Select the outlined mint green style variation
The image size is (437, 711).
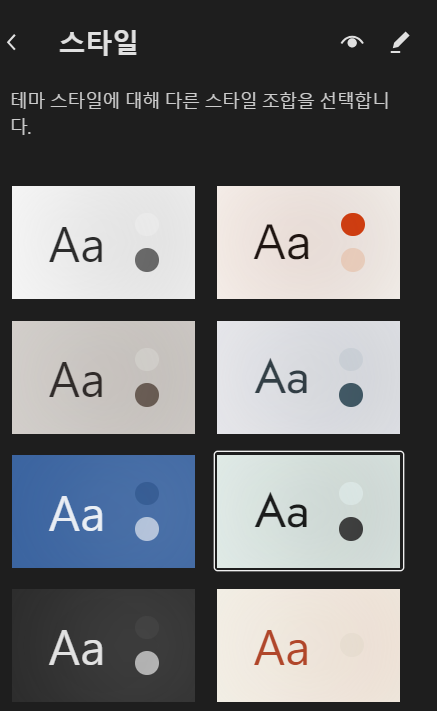click(x=308, y=511)
